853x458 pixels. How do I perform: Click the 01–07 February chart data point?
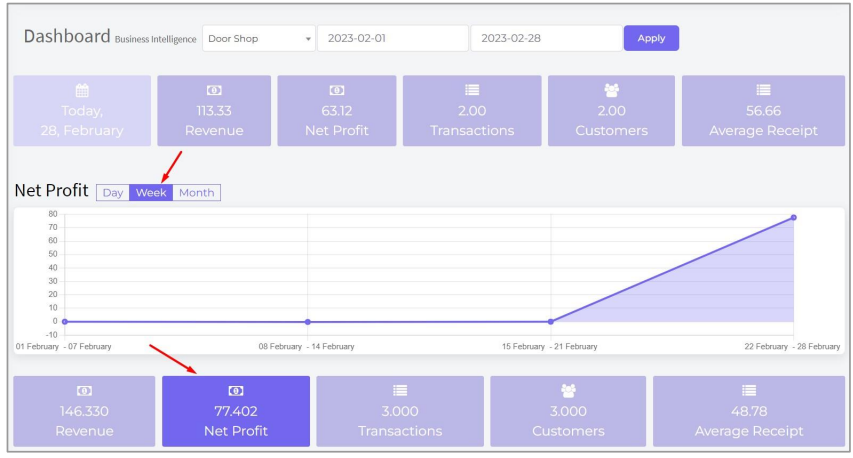coord(65,321)
